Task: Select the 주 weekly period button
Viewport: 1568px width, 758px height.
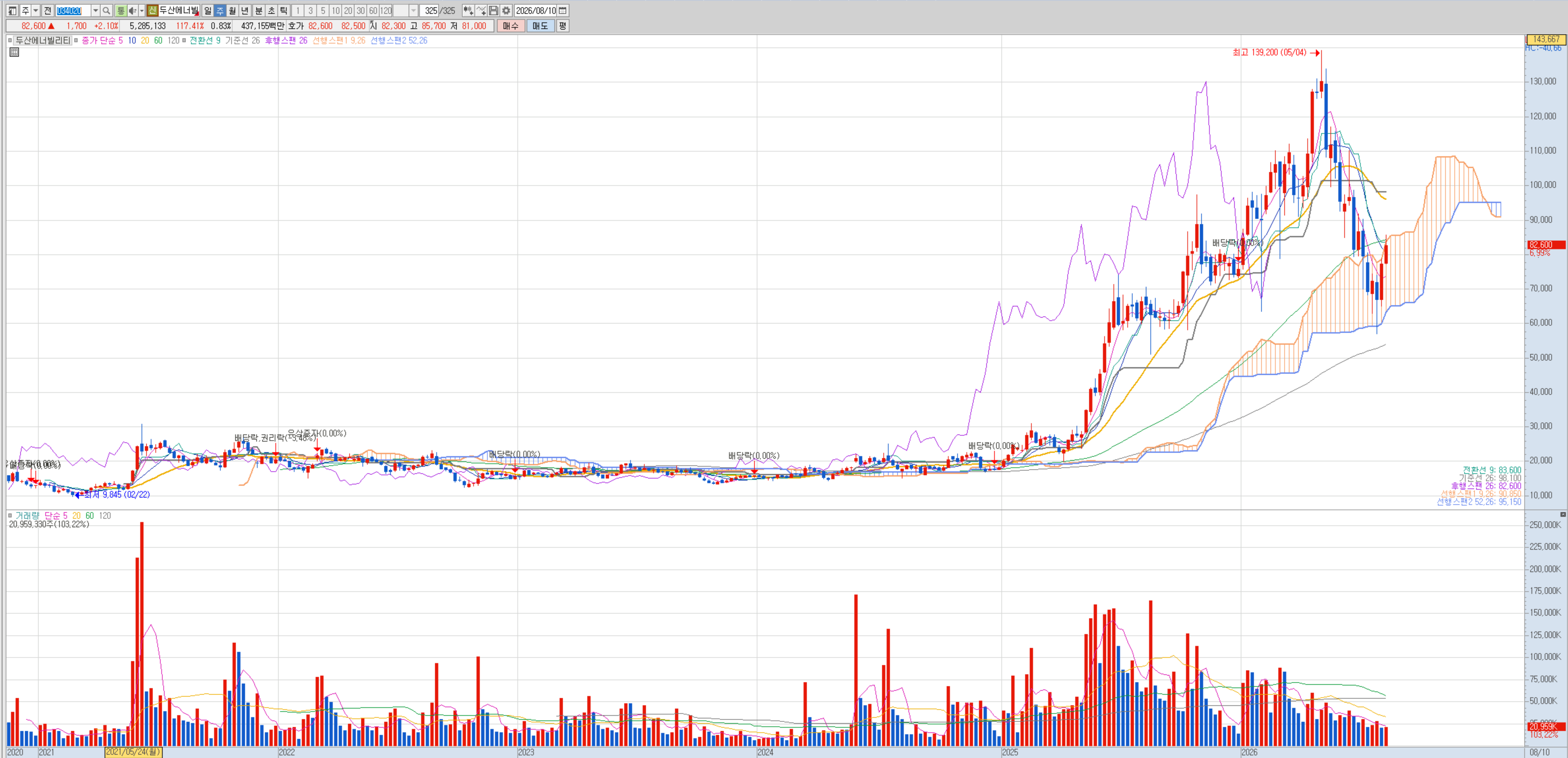Action: [220, 11]
